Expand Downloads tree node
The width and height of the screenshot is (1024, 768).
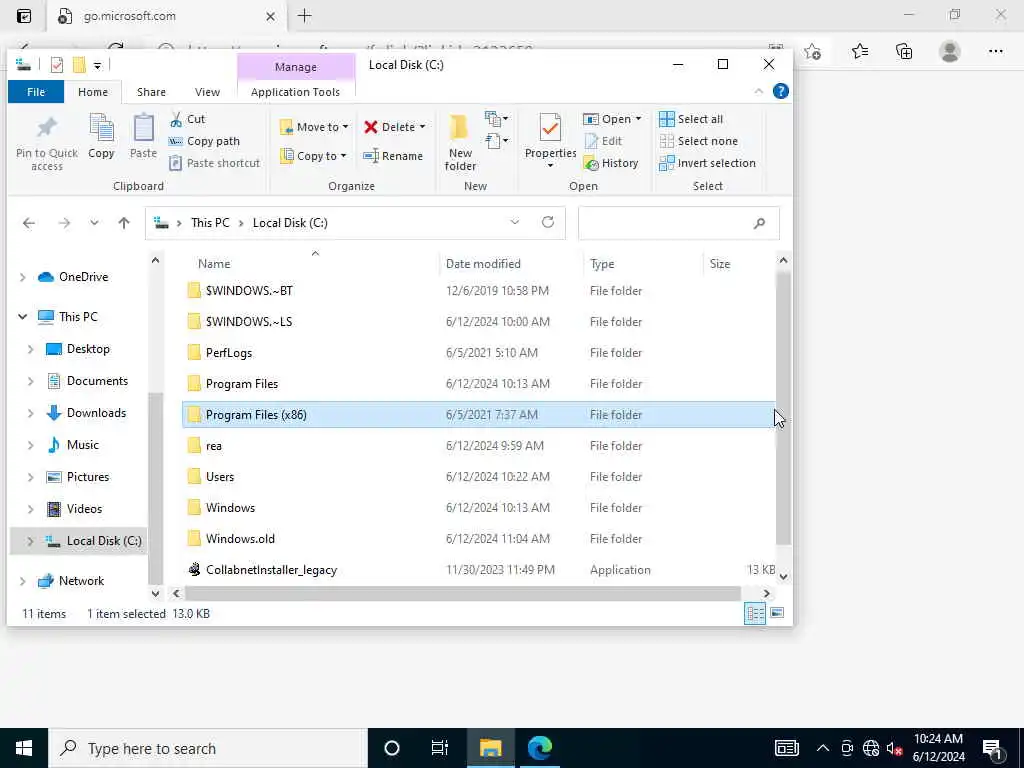pyautogui.click(x=30, y=413)
